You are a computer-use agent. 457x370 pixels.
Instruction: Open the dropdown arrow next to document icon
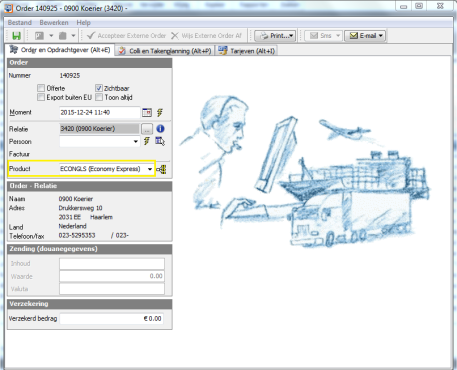tap(51, 36)
